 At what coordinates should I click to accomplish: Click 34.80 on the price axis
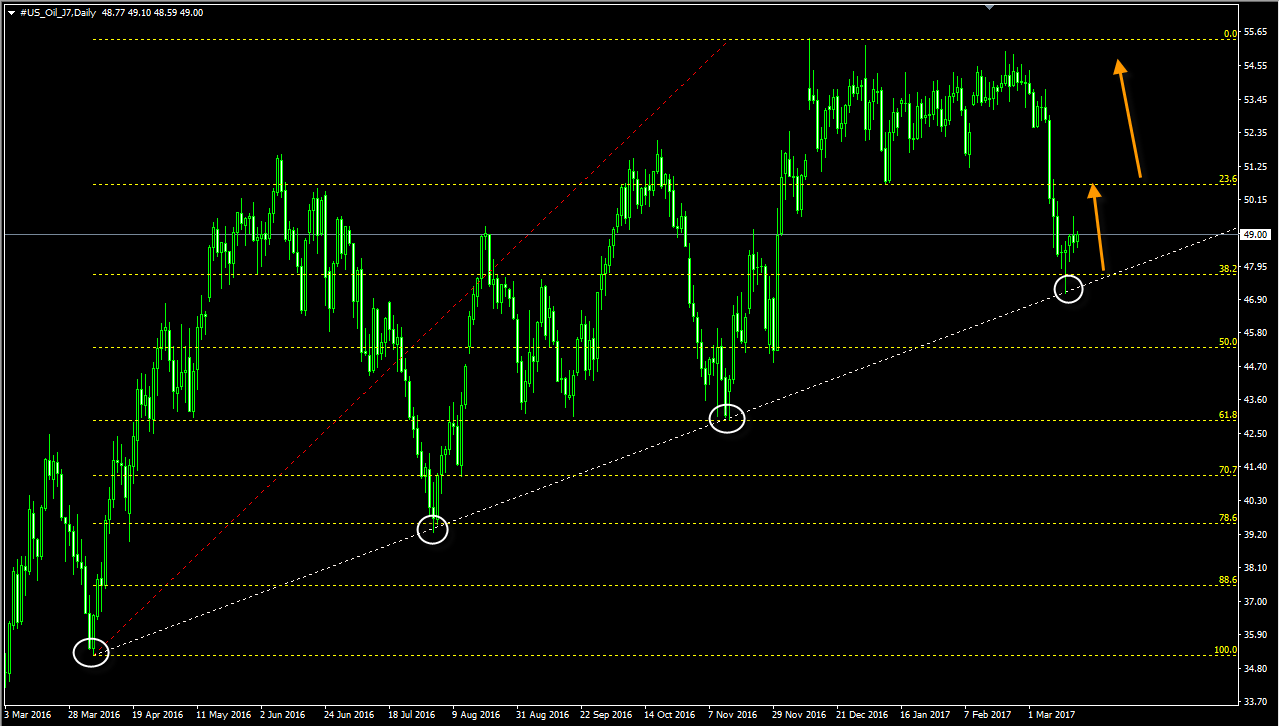(x=1255, y=668)
